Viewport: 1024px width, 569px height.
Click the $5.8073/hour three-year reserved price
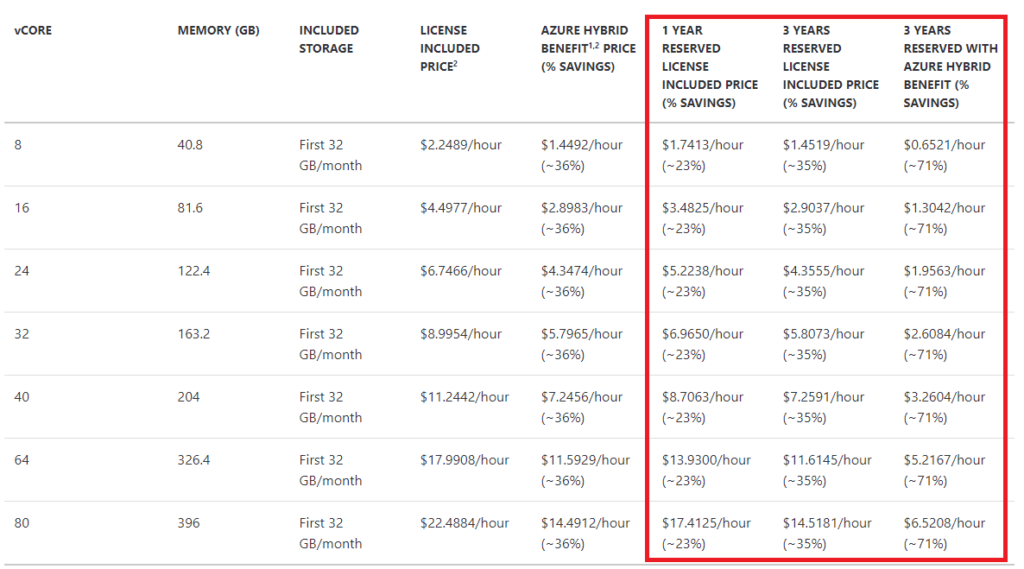pos(824,334)
